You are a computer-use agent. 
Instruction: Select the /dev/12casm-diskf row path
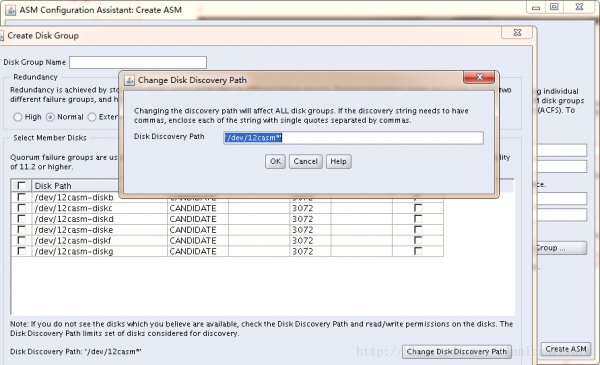tap(73, 241)
